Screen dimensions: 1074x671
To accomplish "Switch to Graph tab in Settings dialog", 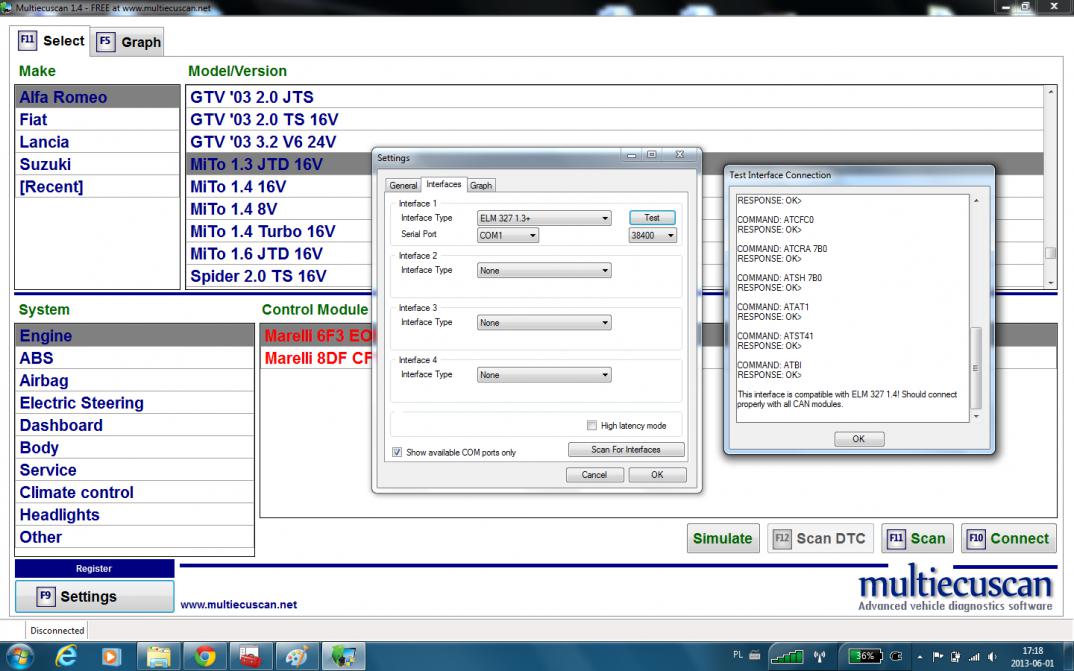I will (x=481, y=186).
